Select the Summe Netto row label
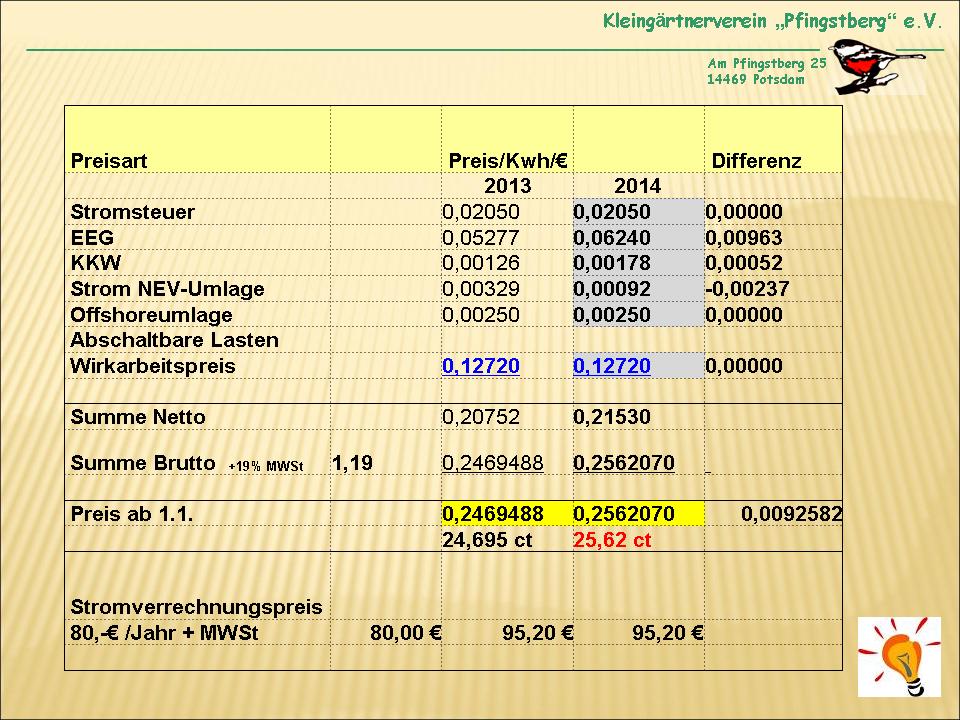The width and height of the screenshot is (960, 720). 138,417
